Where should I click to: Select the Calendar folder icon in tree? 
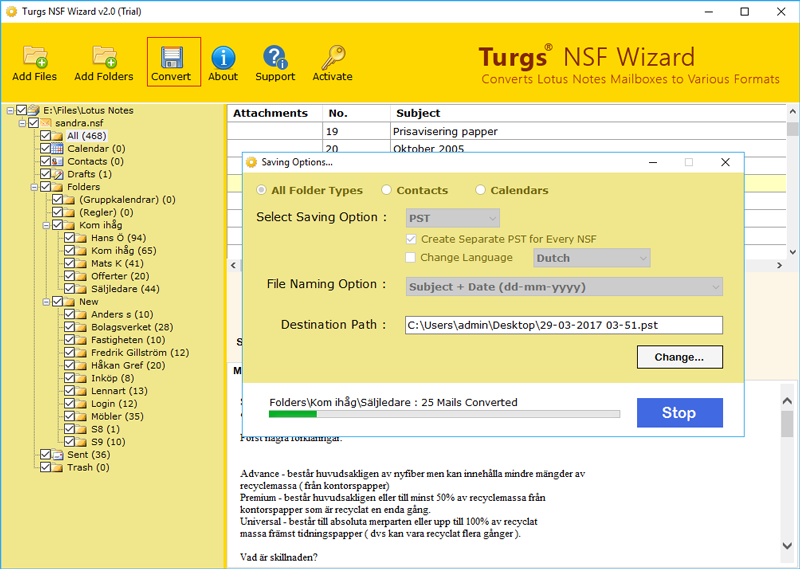[x=58, y=149]
